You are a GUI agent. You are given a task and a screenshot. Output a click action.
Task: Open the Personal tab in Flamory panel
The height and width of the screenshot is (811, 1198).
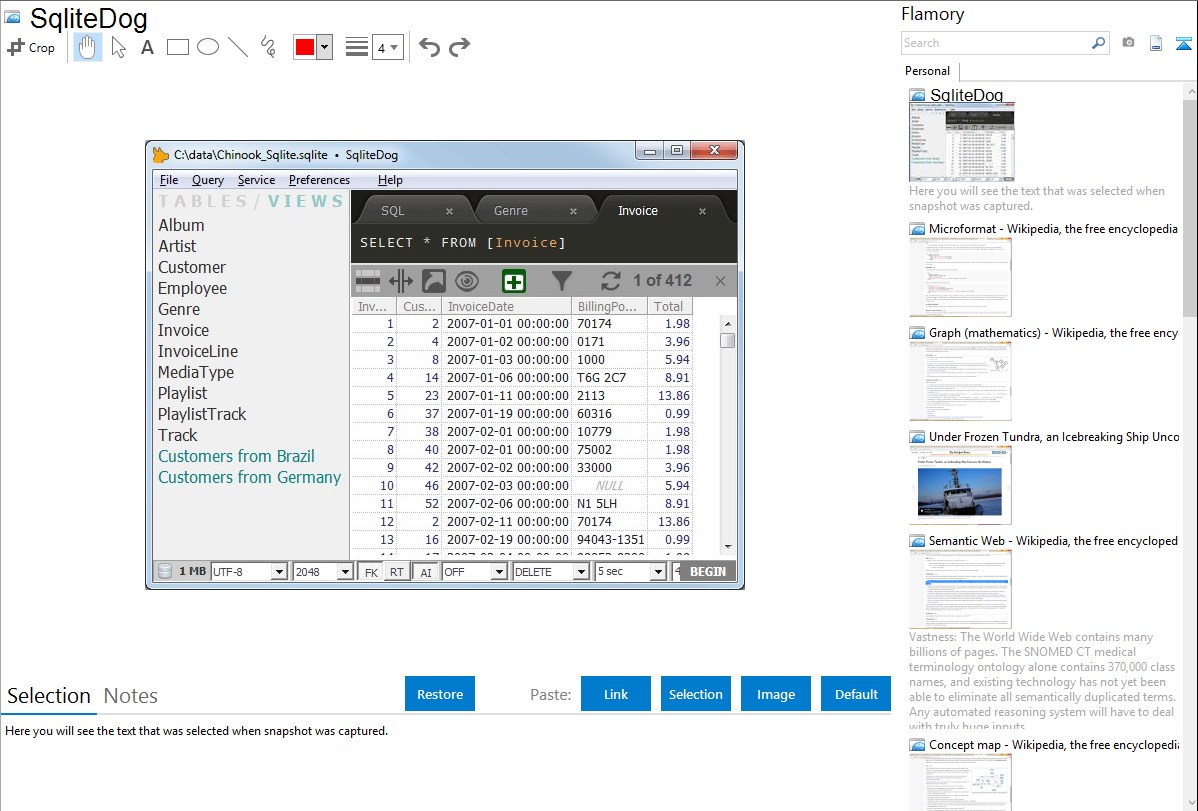[x=927, y=71]
